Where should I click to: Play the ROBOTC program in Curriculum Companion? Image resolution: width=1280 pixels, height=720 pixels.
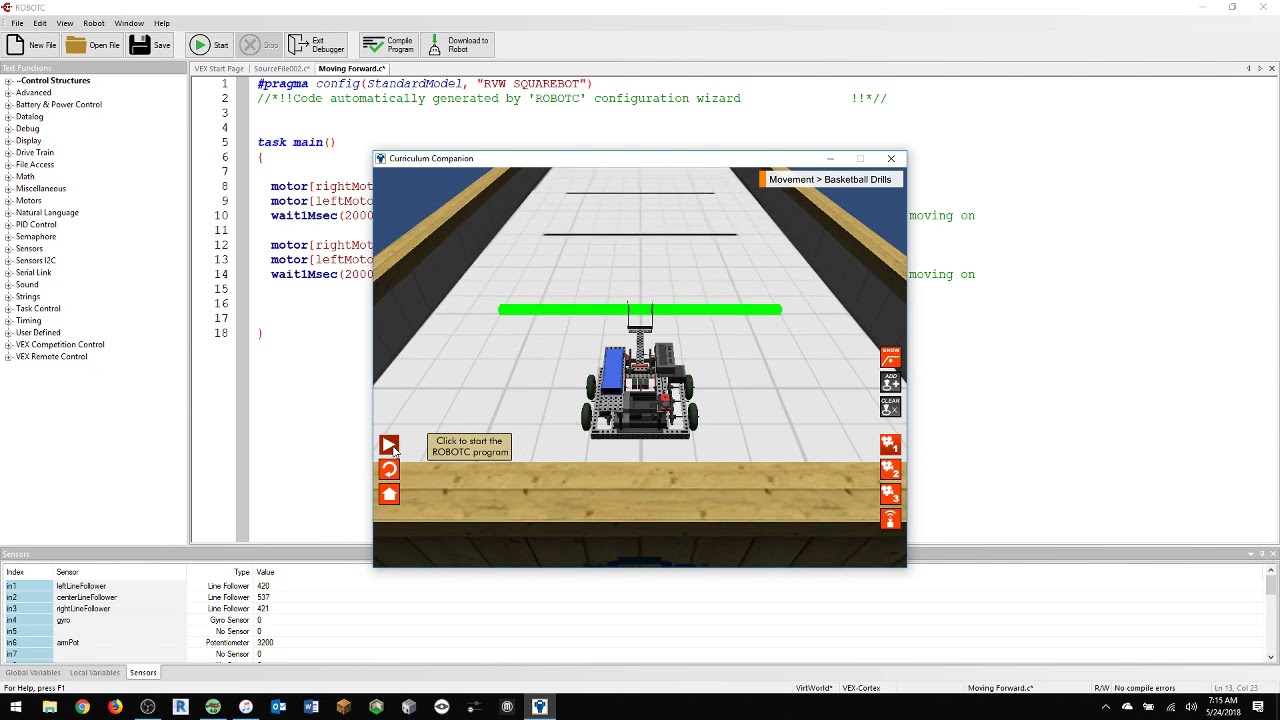pos(389,445)
